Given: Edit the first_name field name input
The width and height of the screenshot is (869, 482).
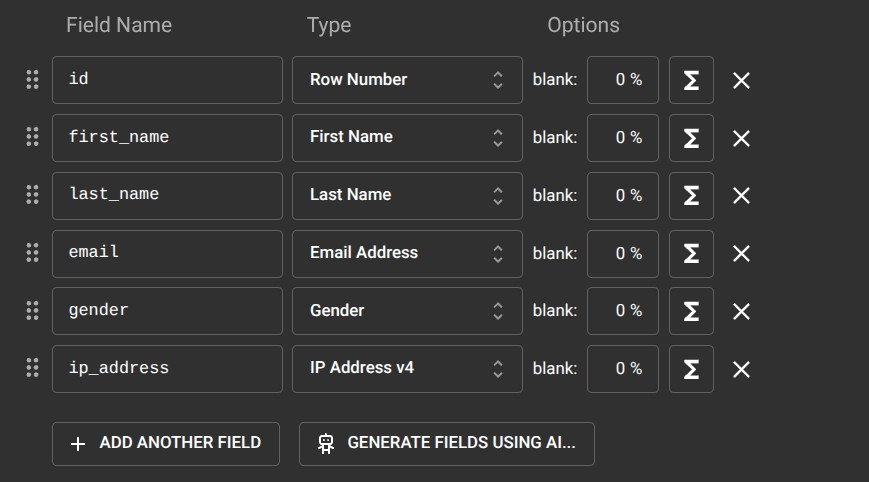Looking at the screenshot, I should coord(167,138).
